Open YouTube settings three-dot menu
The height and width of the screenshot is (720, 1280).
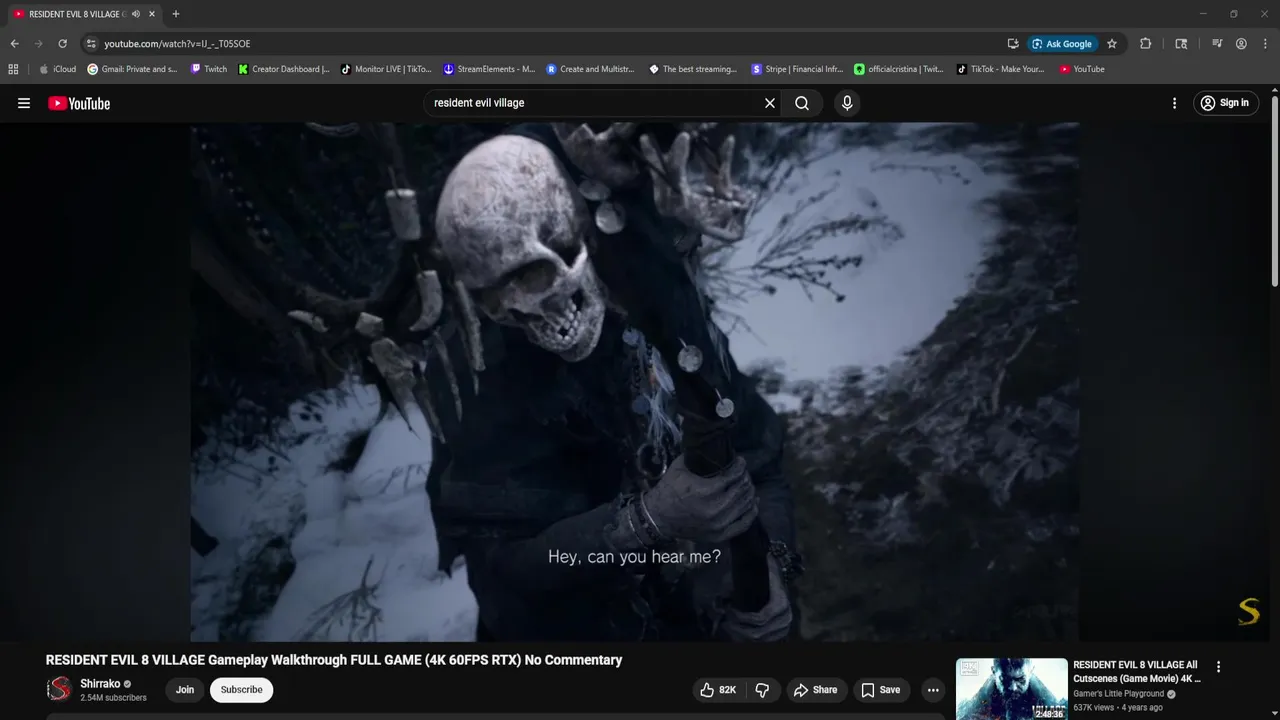pyautogui.click(x=1174, y=103)
